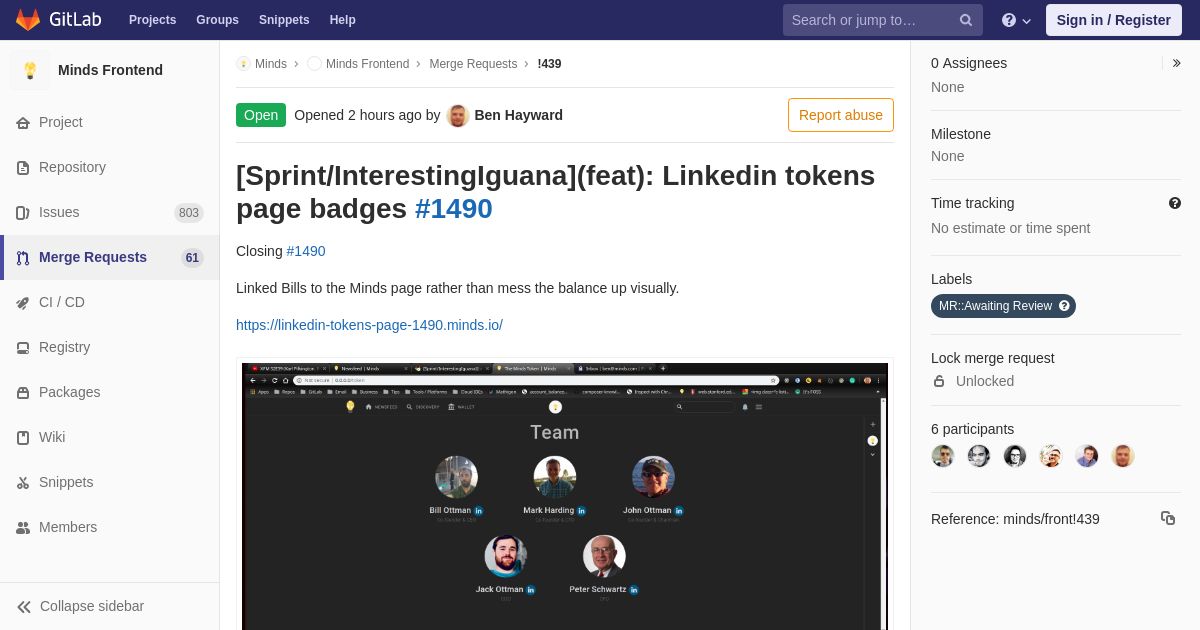Viewport: 1200px width, 630px height.
Task: Click Ben Hayward author name
Action: (518, 115)
